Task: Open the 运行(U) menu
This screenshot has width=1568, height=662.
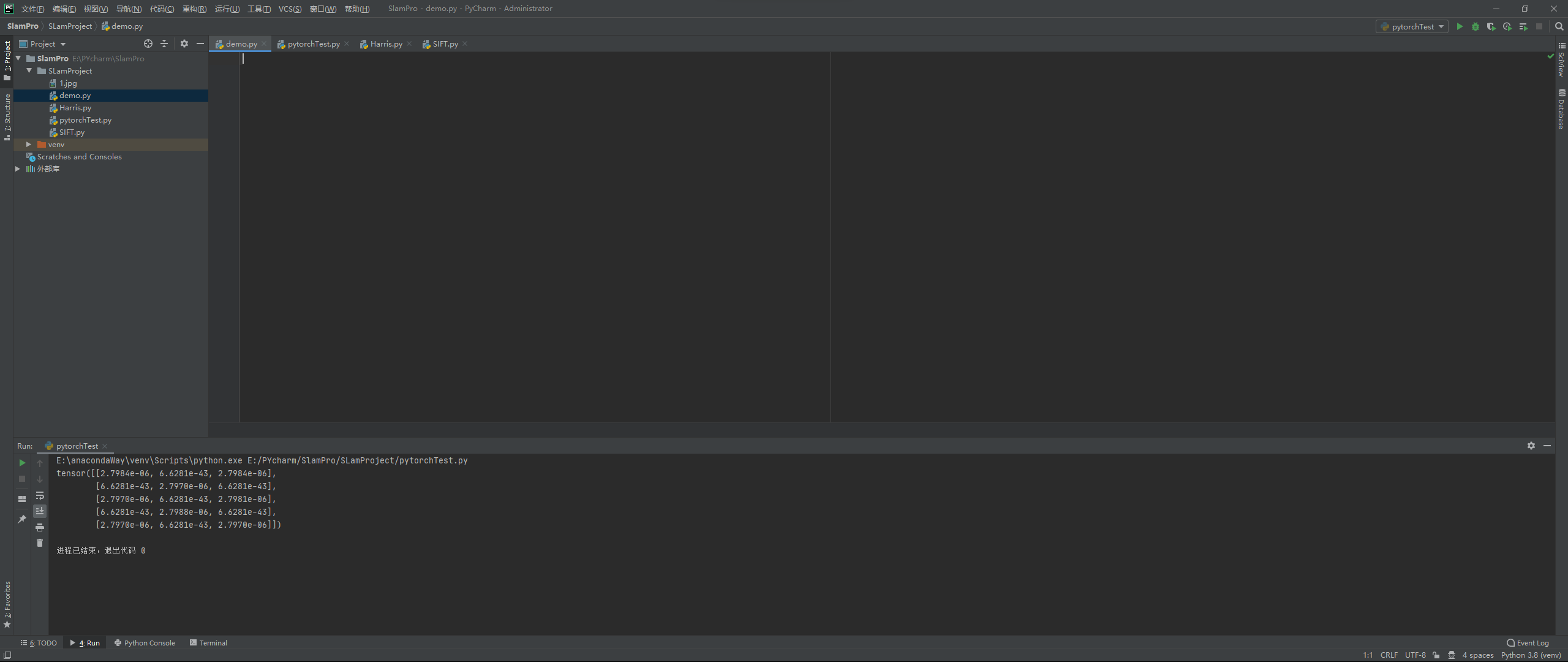Action: tap(227, 9)
